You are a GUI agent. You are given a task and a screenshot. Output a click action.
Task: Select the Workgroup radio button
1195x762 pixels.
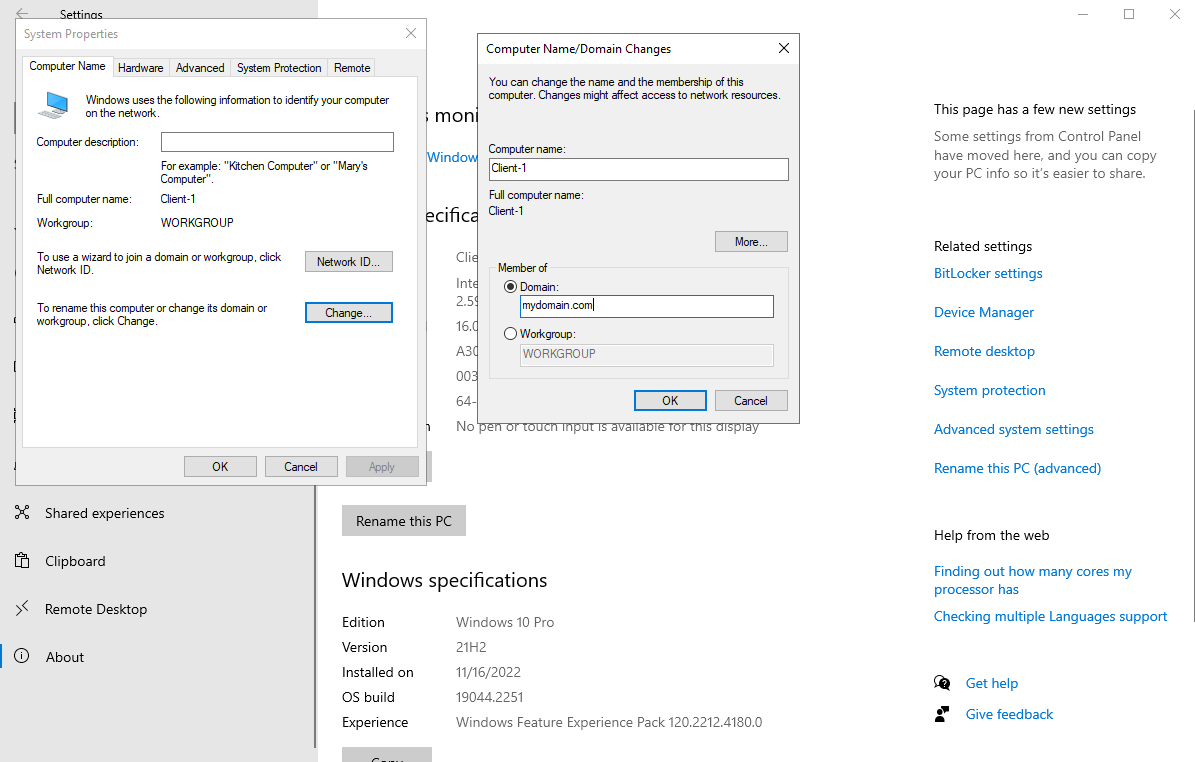[x=511, y=334]
